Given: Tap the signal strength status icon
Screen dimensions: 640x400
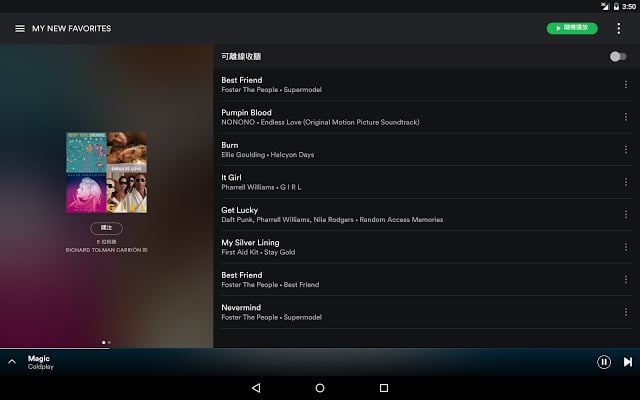Looking at the screenshot, I should click(605, 7).
